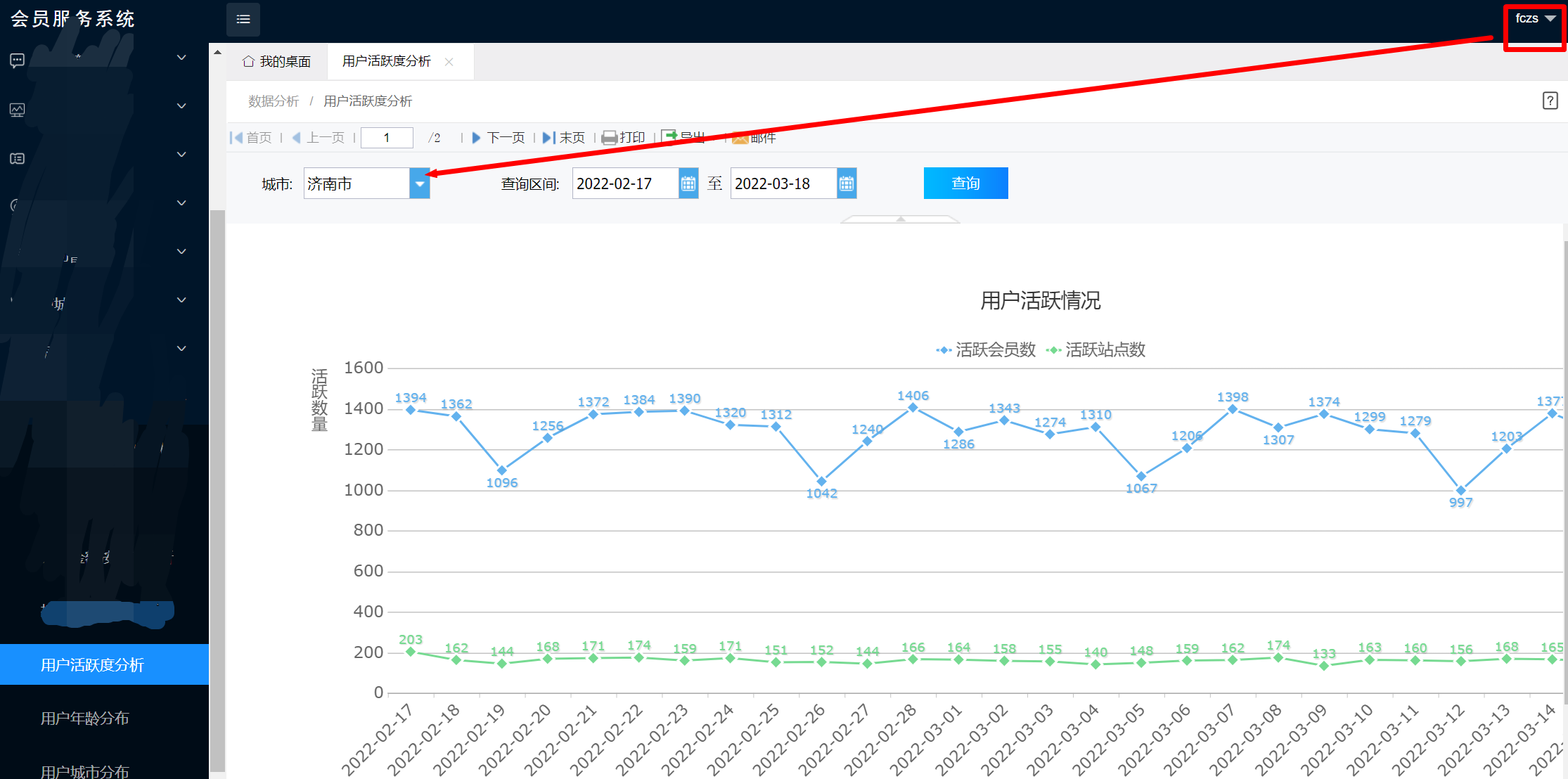
Task: Click the 1067 data point label
Action: pos(1141,489)
